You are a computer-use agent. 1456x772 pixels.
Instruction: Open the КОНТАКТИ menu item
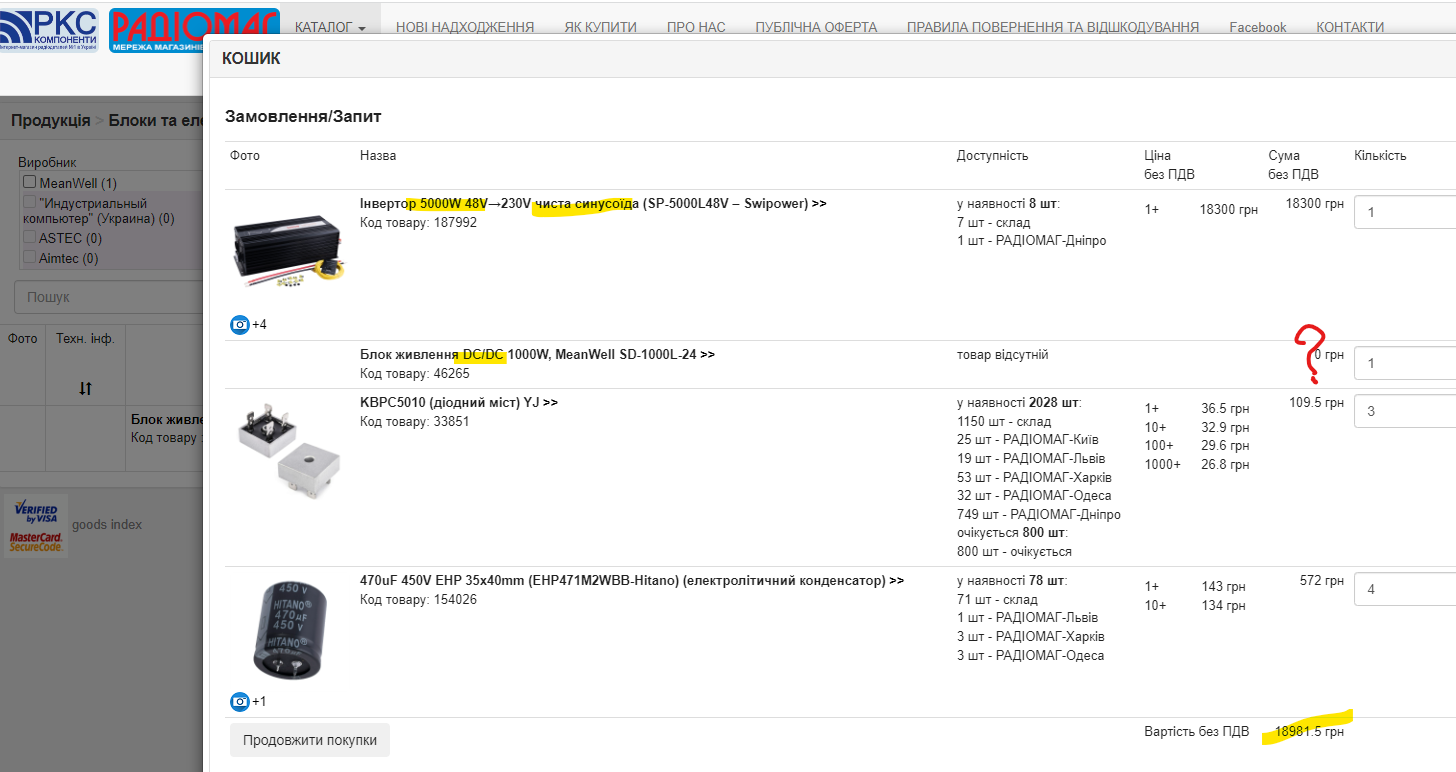tap(1350, 27)
